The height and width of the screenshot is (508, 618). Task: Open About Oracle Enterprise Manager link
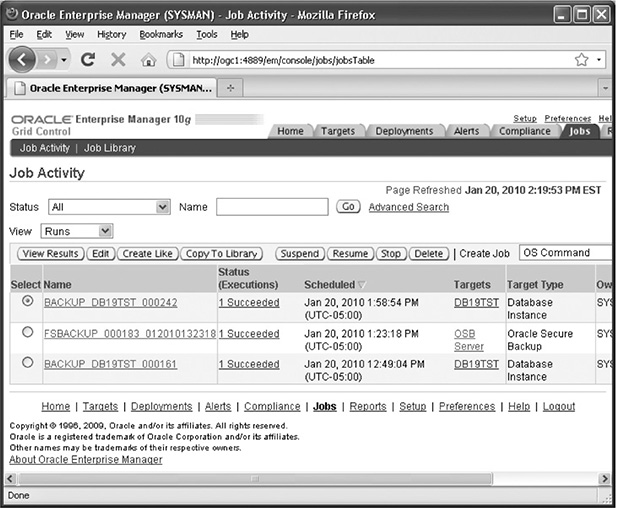[86, 459]
